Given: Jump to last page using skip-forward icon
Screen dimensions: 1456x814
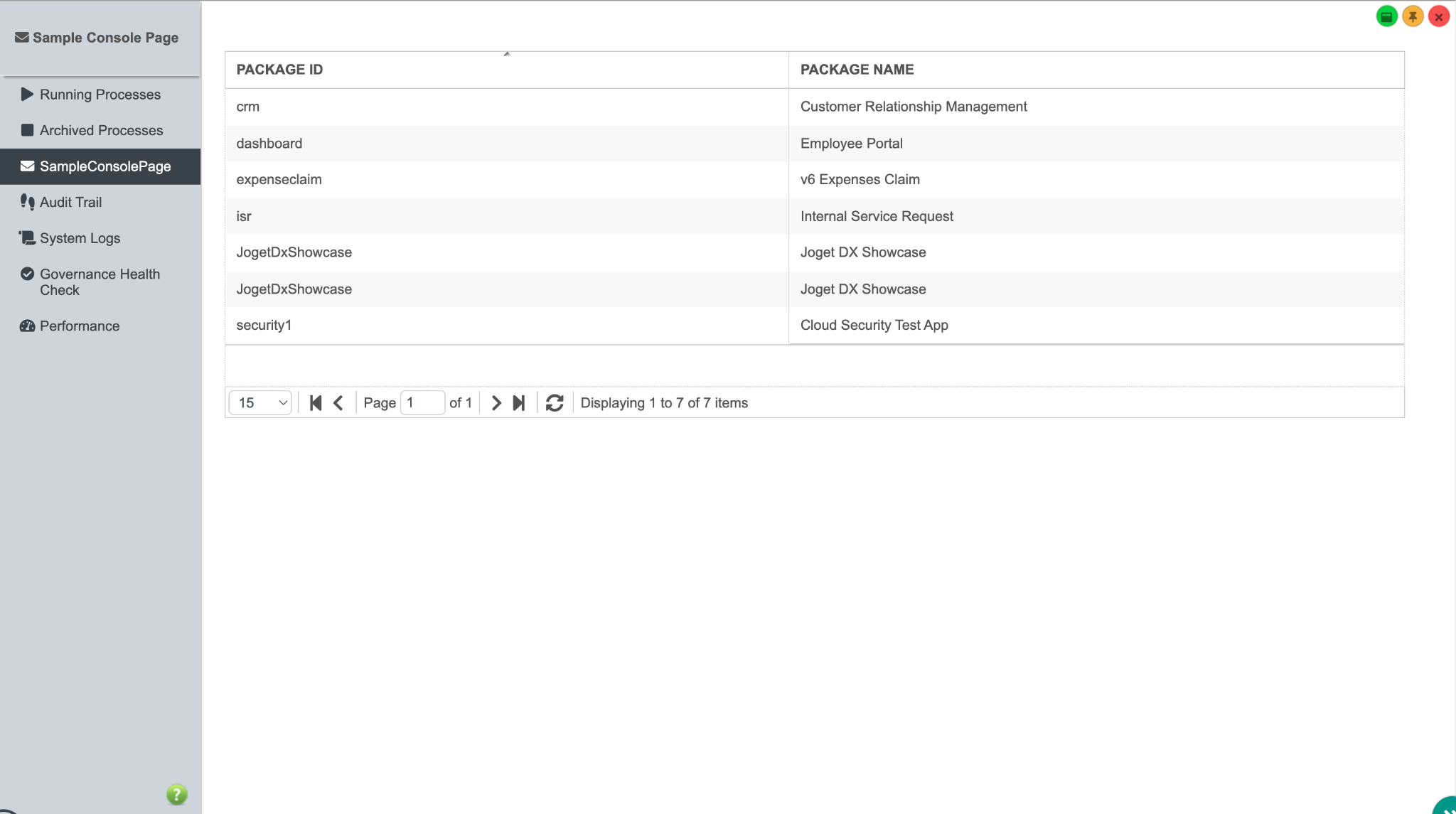Looking at the screenshot, I should pos(519,403).
